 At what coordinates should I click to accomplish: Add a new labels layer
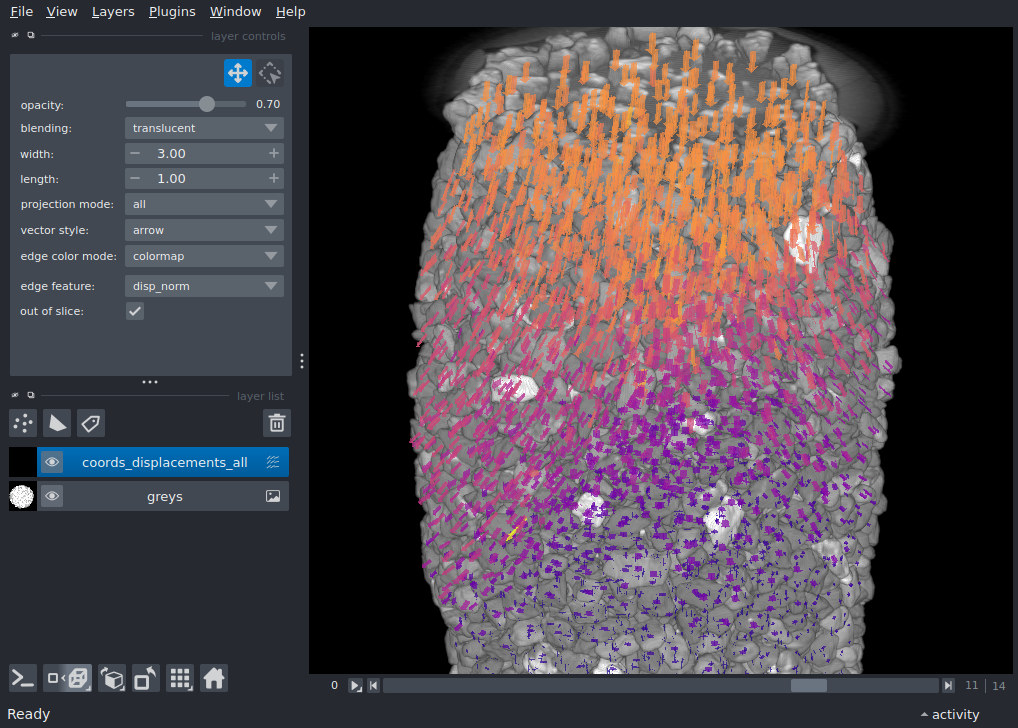[x=91, y=423]
